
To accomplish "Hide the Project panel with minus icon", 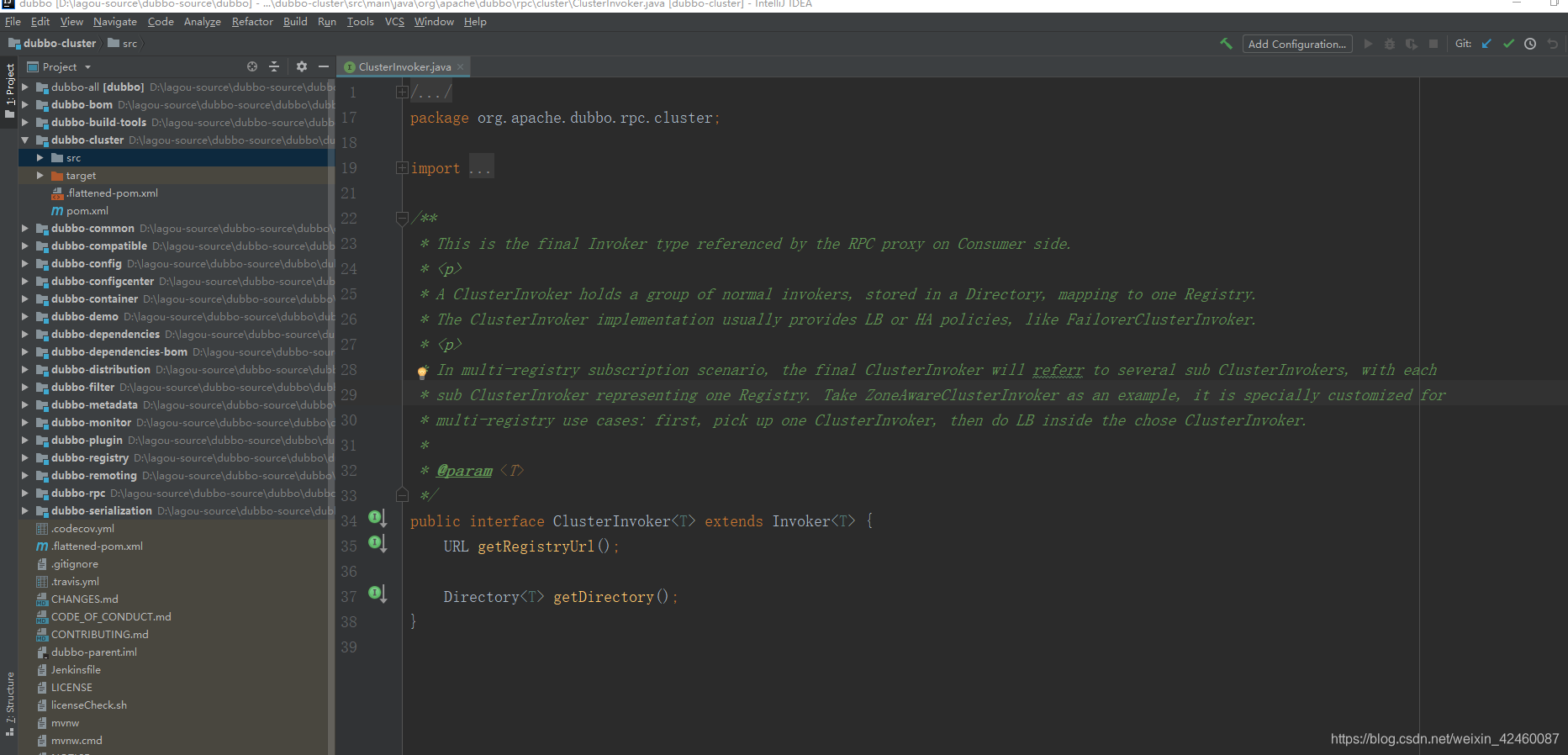I will (x=324, y=66).
